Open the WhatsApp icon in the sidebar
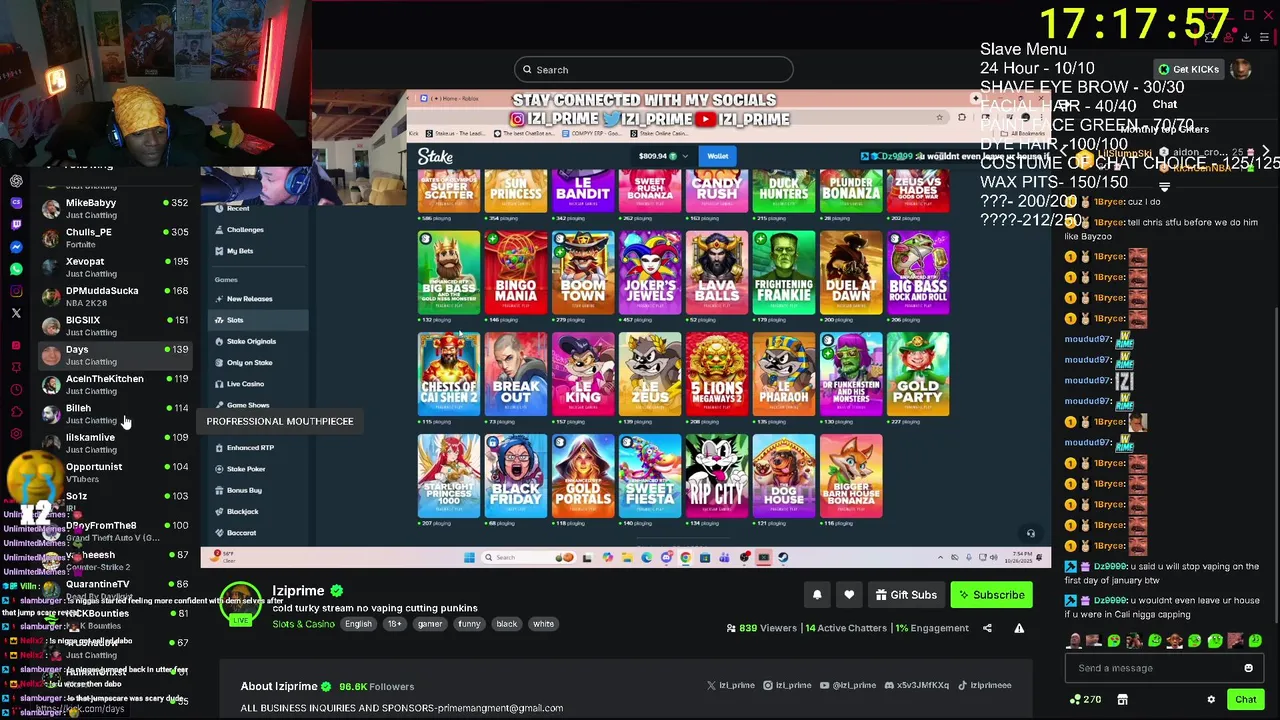Screen dimensions: 1280x720 click(x=16, y=269)
